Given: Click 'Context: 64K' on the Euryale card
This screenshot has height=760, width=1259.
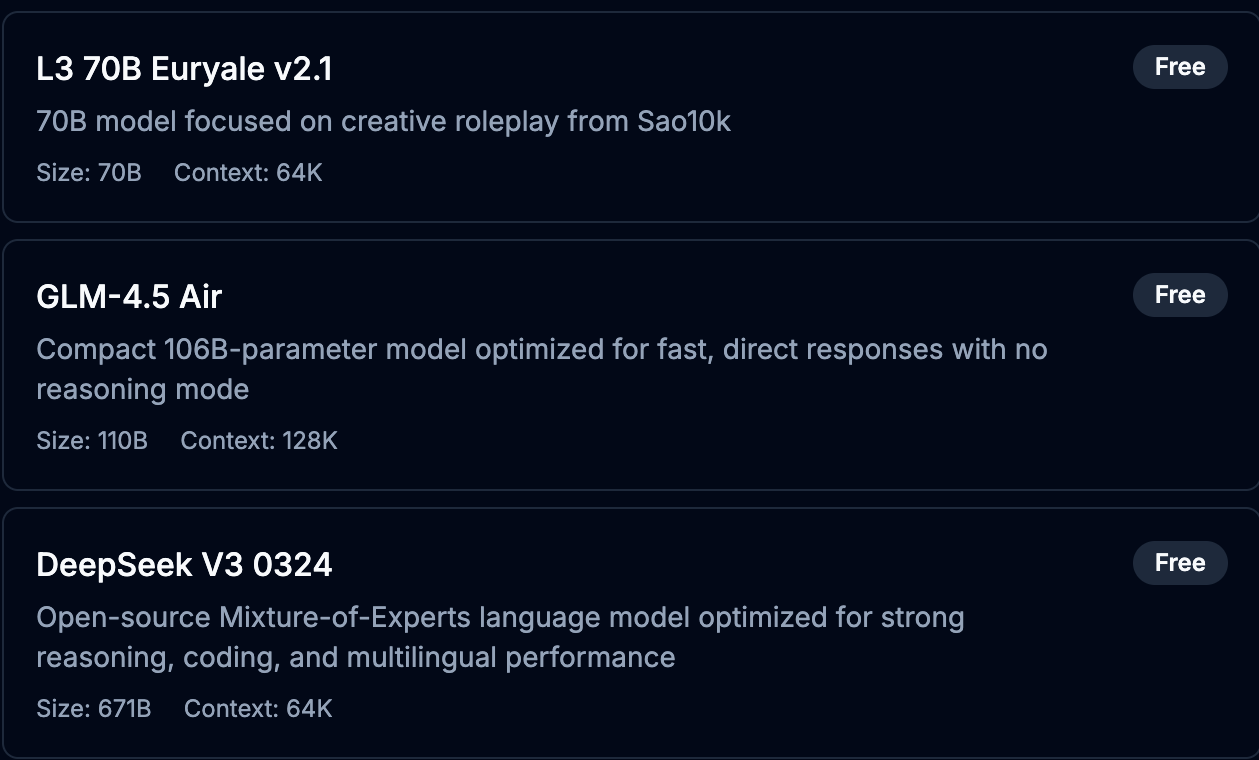Looking at the screenshot, I should [x=248, y=173].
